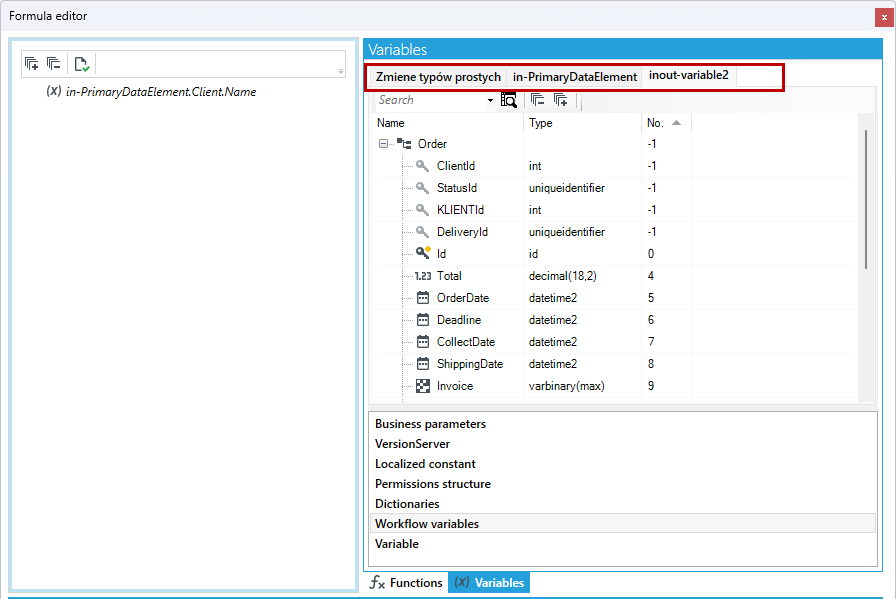Click the key icon beside DeliveryId

point(422,231)
